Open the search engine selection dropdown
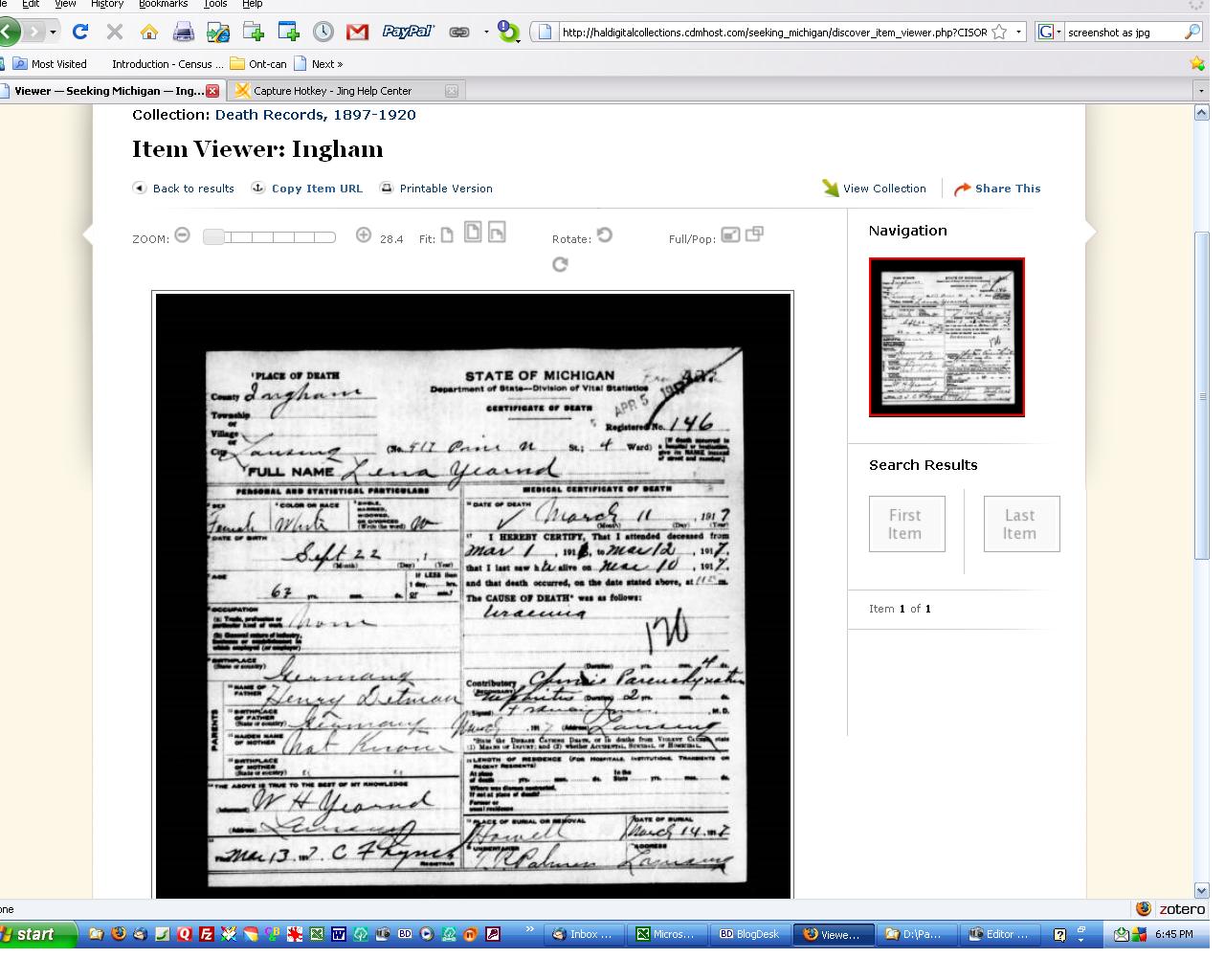Viewport: 1225px width, 980px height. point(1050,32)
